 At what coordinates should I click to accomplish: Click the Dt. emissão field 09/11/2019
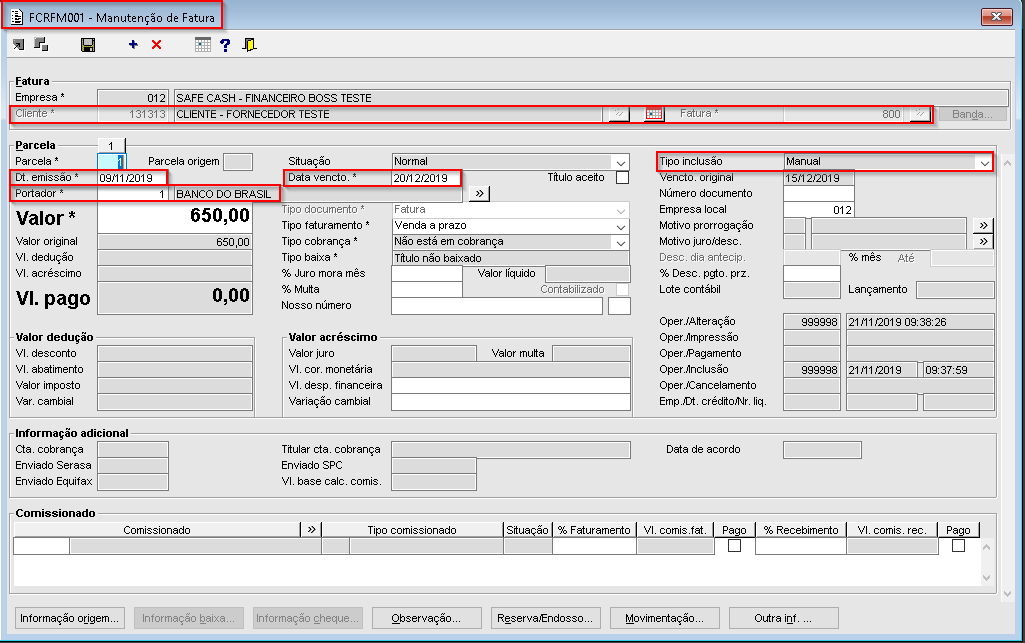tap(131, 178)
